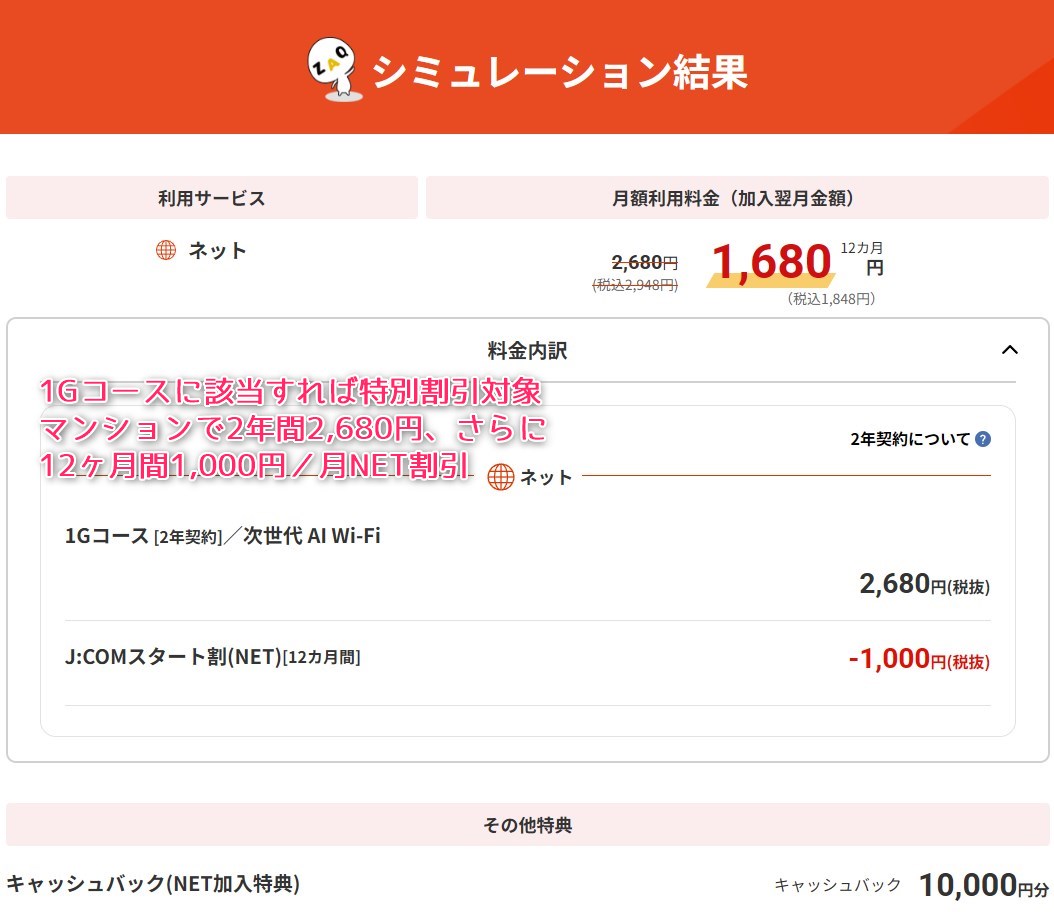Open the blue question mark help icon
The height and width of the screenshot is (912, 1054).
tap(983, 439)
